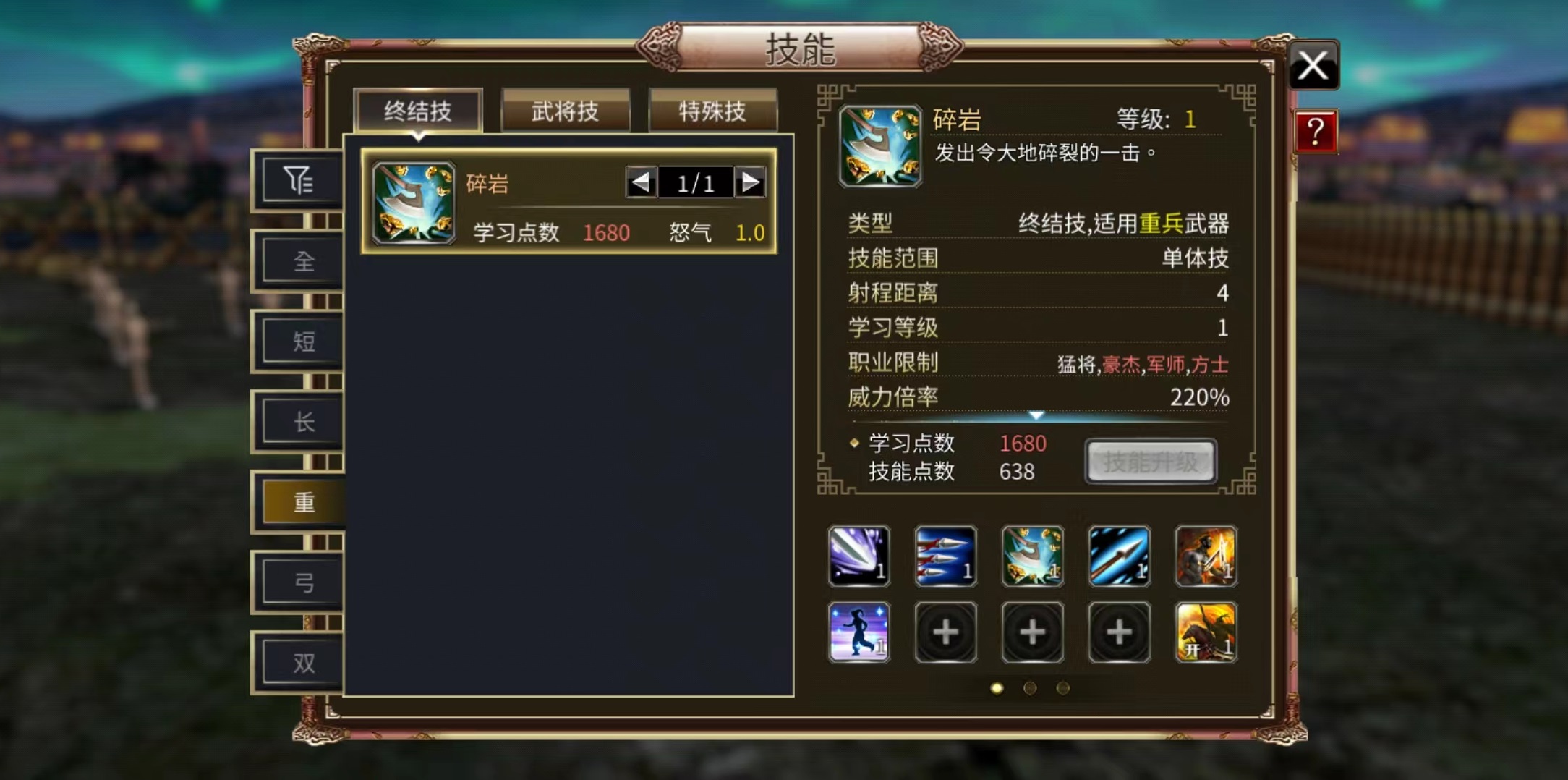Viewport: 1568px width, 780px height.
Task: Open the skill filter icon
Action: pos(299,180)
